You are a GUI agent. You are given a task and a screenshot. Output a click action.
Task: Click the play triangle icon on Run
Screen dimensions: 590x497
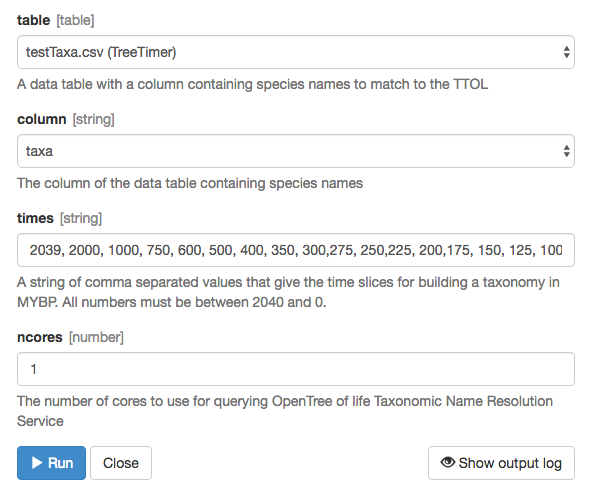click(37, 463)
